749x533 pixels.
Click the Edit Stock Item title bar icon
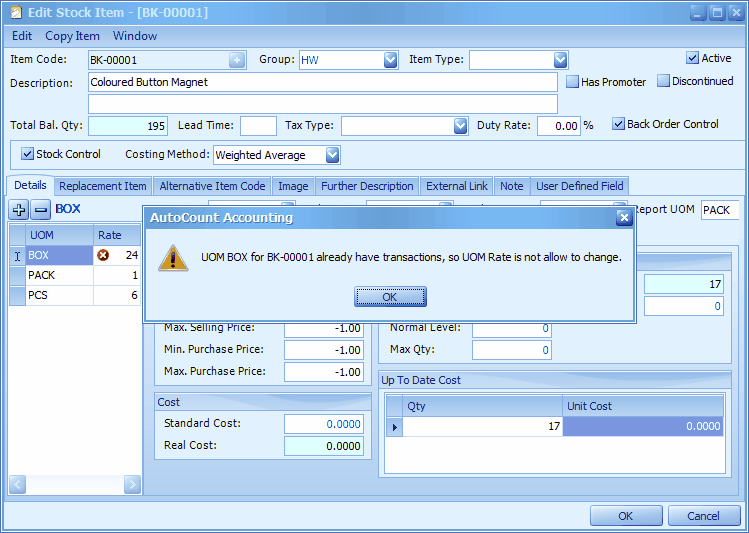[16, 12]
